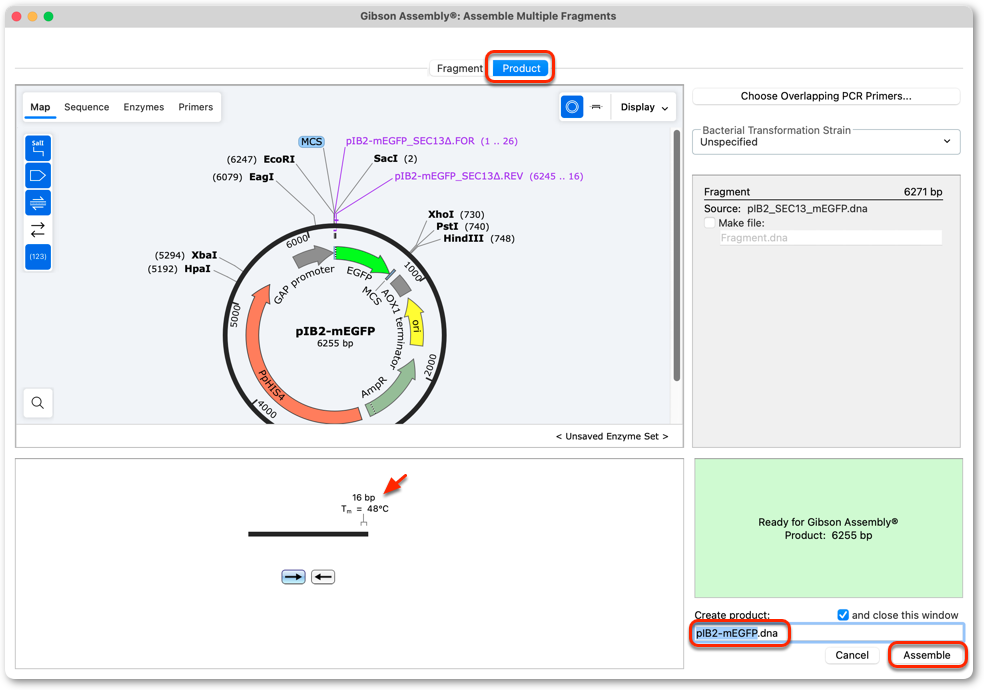The image size is (984, 690).
Task: Open the Display dropdown menu
Action: 644,107
